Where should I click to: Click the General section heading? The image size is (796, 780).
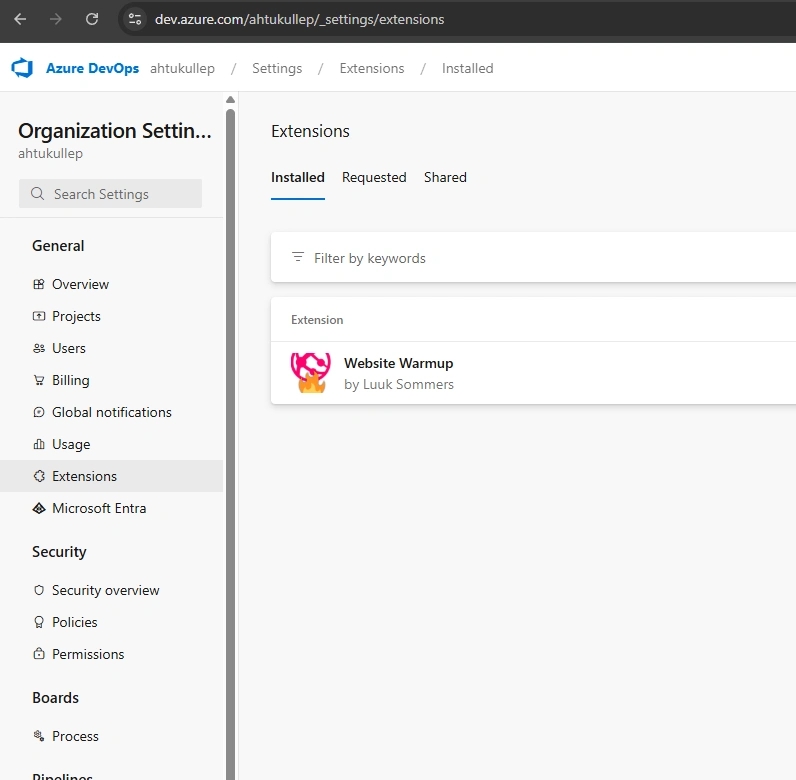[58, 246]
